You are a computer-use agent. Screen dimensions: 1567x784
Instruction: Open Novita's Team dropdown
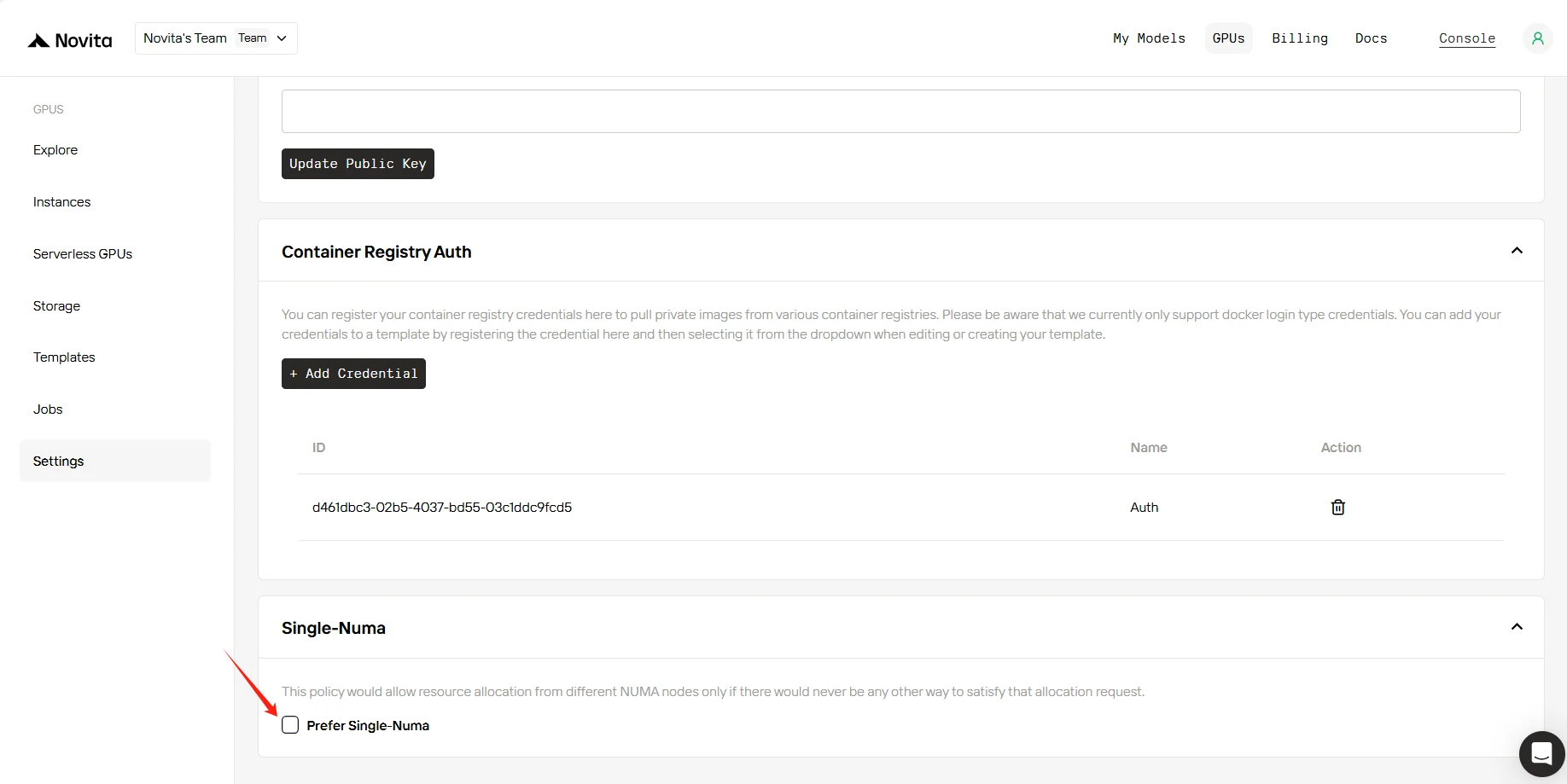(216, 38)
